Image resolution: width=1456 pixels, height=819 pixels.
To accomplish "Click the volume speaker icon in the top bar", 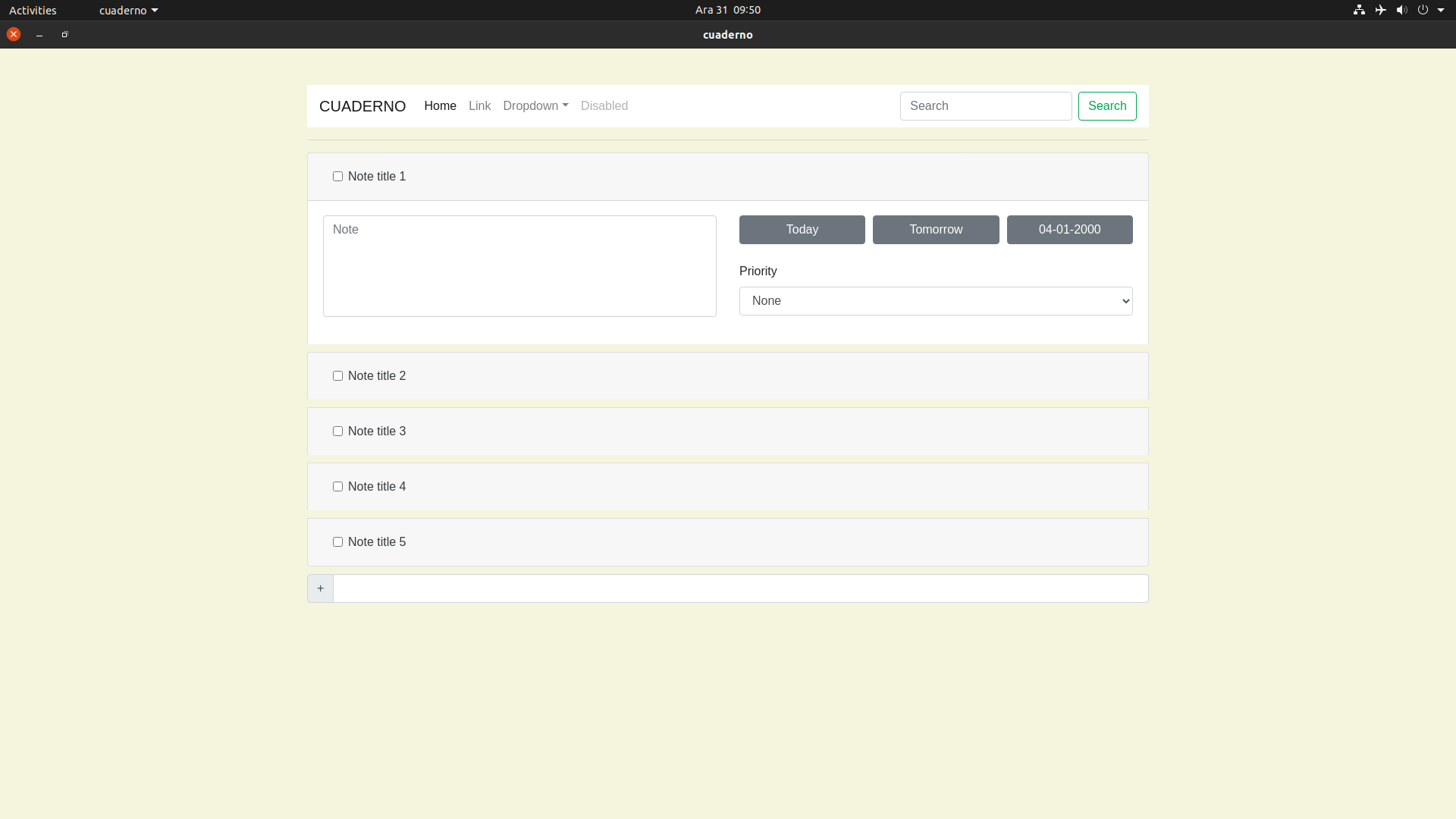I will pyautogui.click(x=1401, y=10).
